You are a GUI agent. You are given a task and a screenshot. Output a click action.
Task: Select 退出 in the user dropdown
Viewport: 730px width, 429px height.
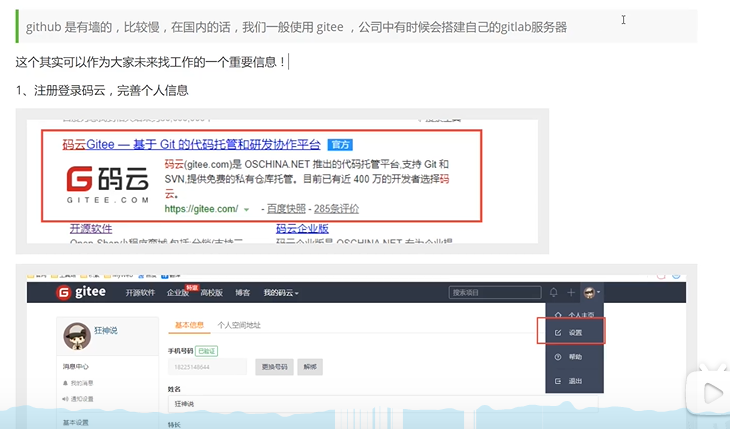pyautogui.click(x=575, y=381)
